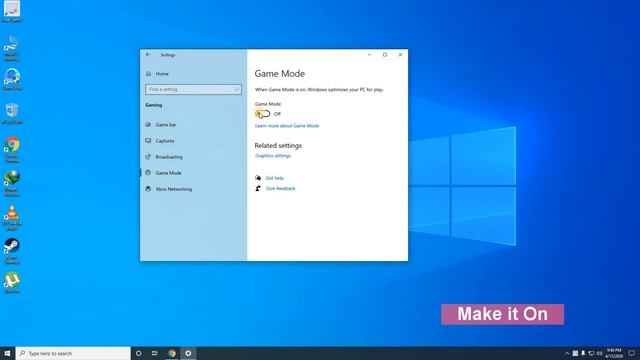Click the taskbar Type here to search box
The height and width of the screenshot is (360, 640).
point(73,353)
